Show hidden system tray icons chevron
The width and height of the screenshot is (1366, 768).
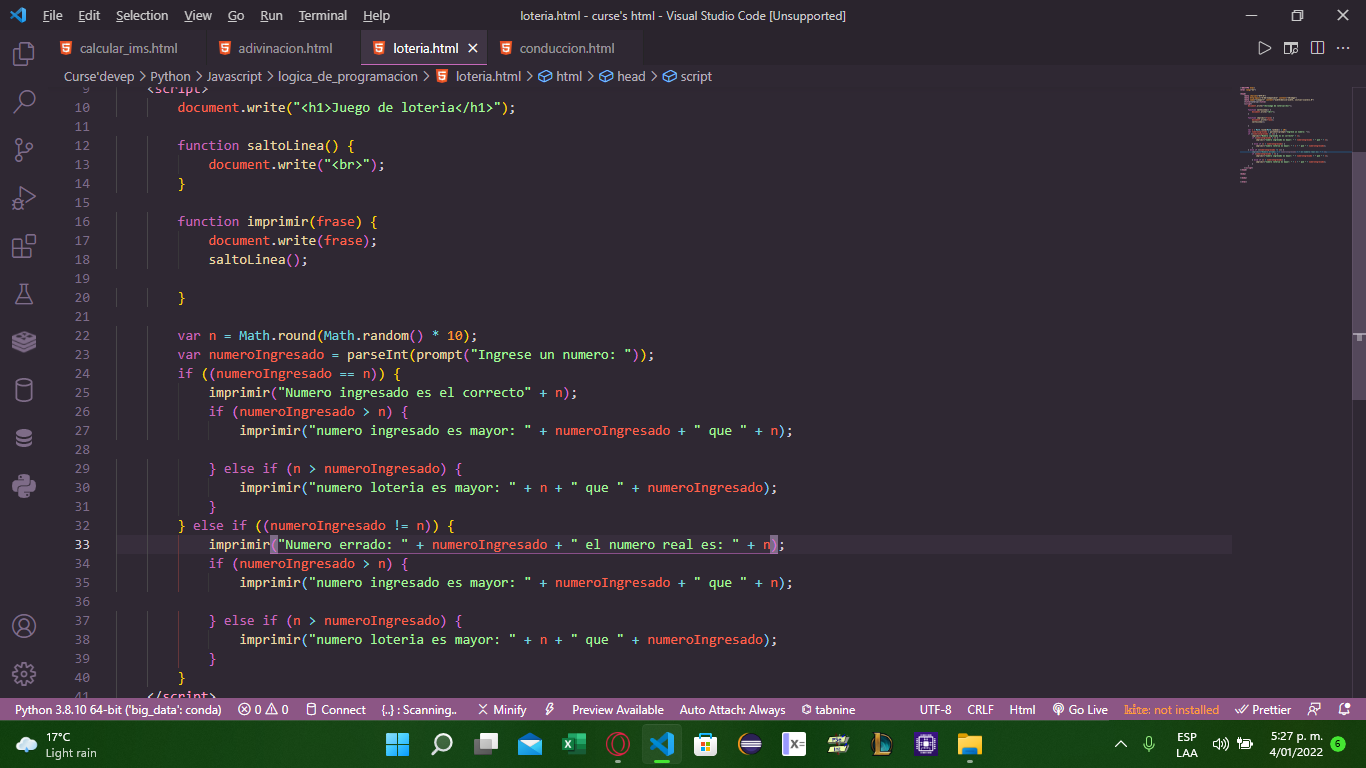click(1121, 744)
